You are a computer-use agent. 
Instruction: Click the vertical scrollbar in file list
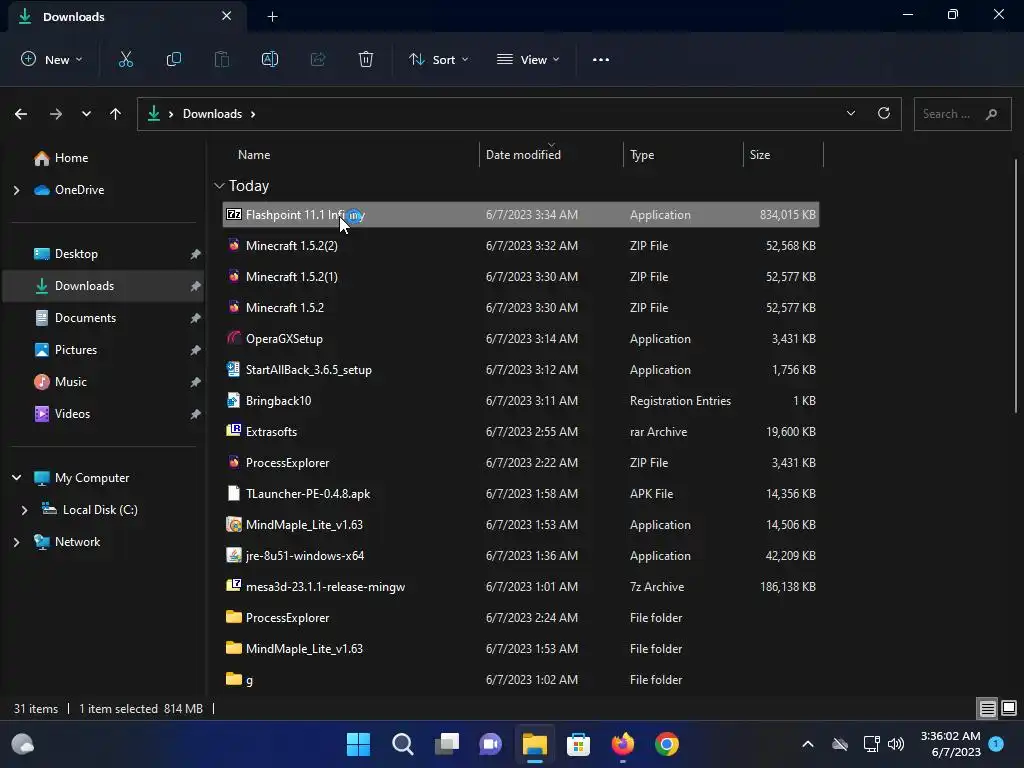pyautogui.click(x=1016, y=286)
